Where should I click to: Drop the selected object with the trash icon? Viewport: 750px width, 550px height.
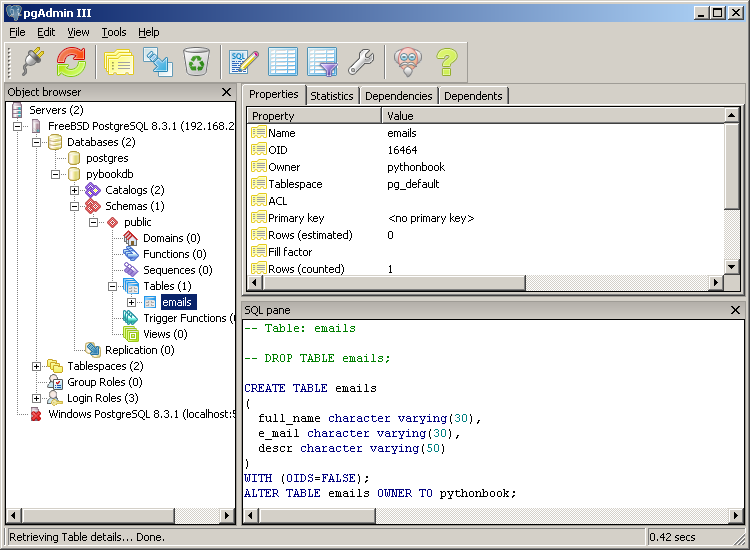[x=196, y=62]
